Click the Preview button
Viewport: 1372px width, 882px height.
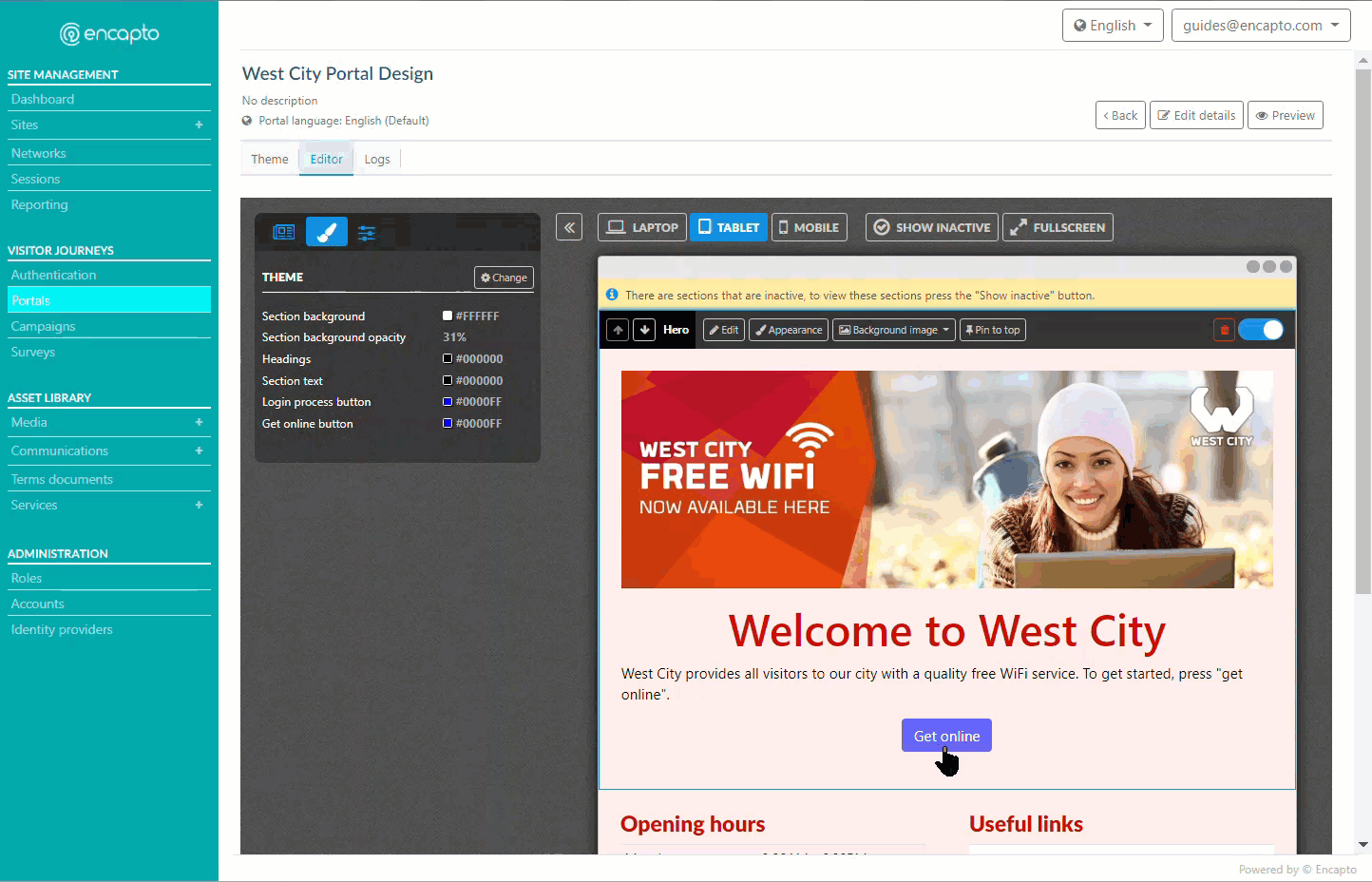click(x=1285, y=115)
